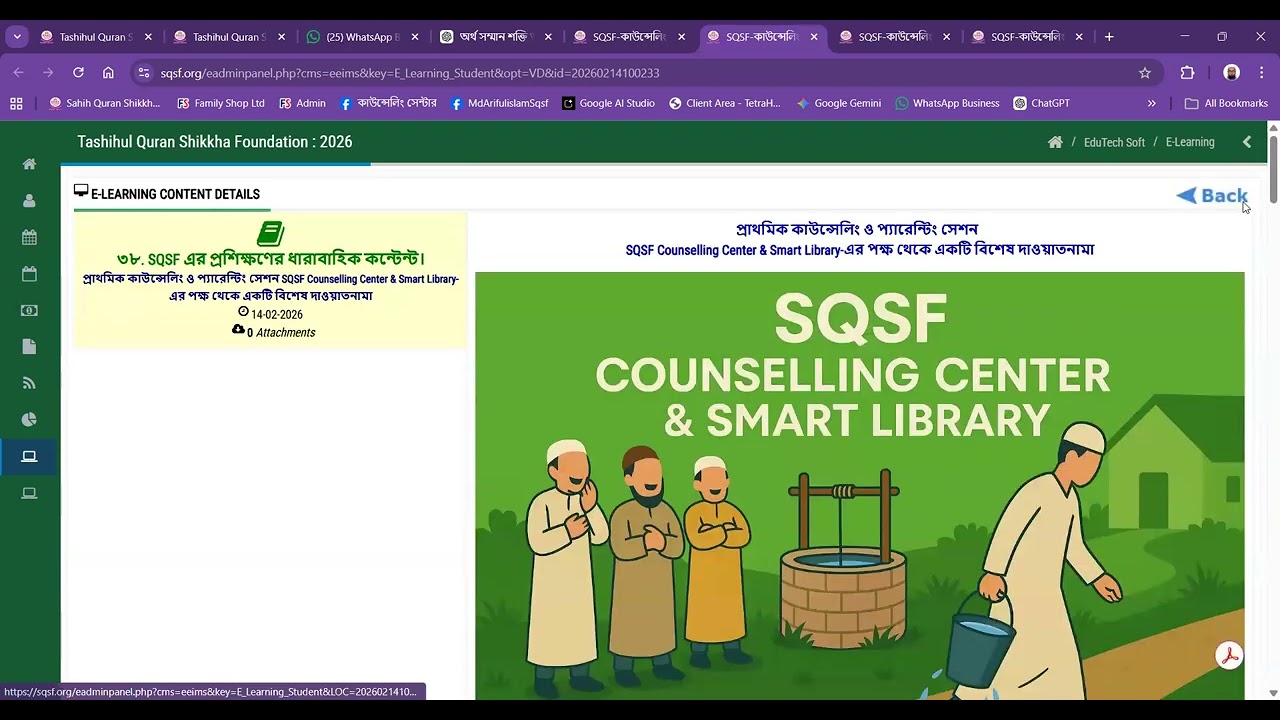Open the pie chart sidebar icon
1280x720 pixels.
coord(29,420)
